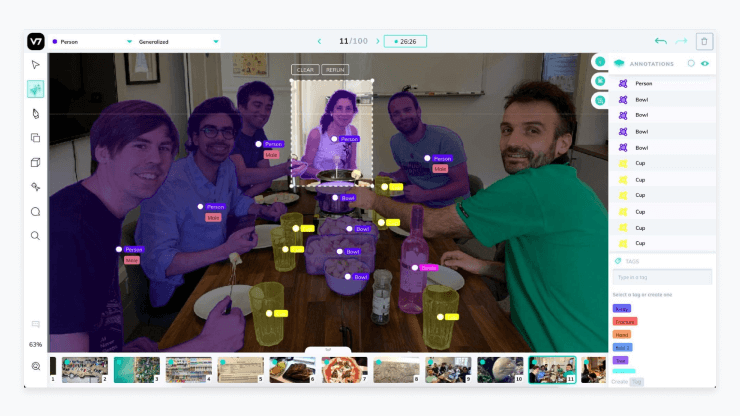
Task: Select the keypoint skeleton tool
Action: pyautogui.click(x=35, y=187)
